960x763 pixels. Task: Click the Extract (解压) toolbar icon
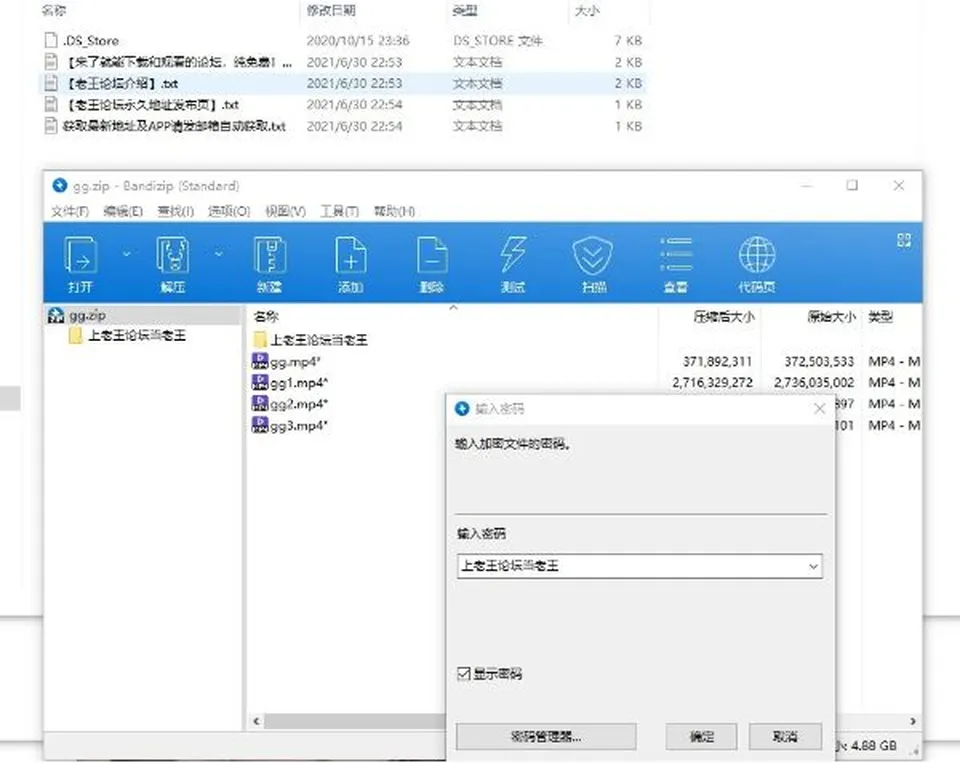[172, 255]
